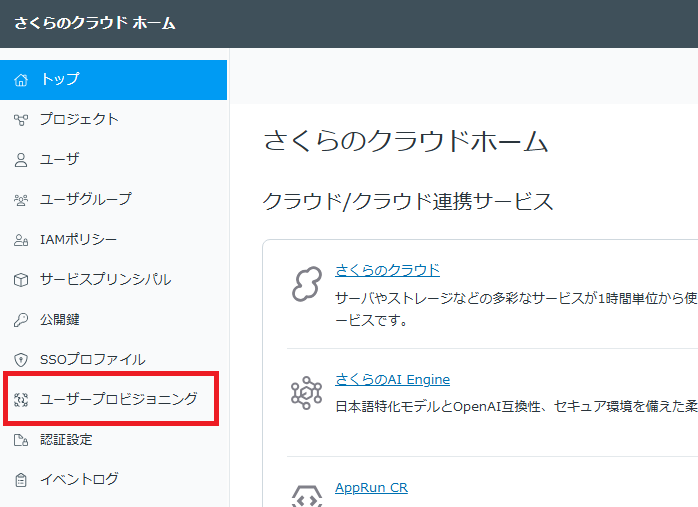Open the ユーザープロビジョニング menu item
Viewport: 698px width, 507px height.
pyautogui.click(x=118, y=399)
